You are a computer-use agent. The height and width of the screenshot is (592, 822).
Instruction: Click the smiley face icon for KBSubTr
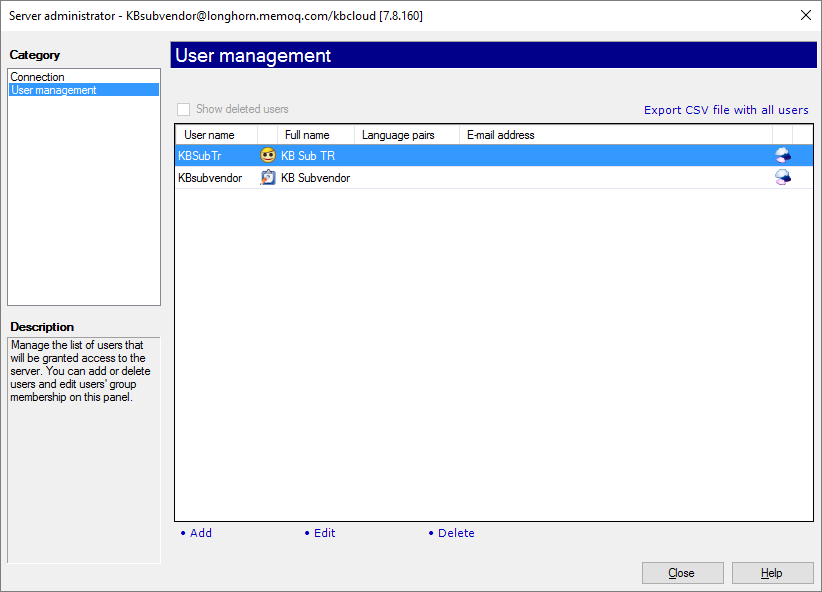(x=268, y=156)
